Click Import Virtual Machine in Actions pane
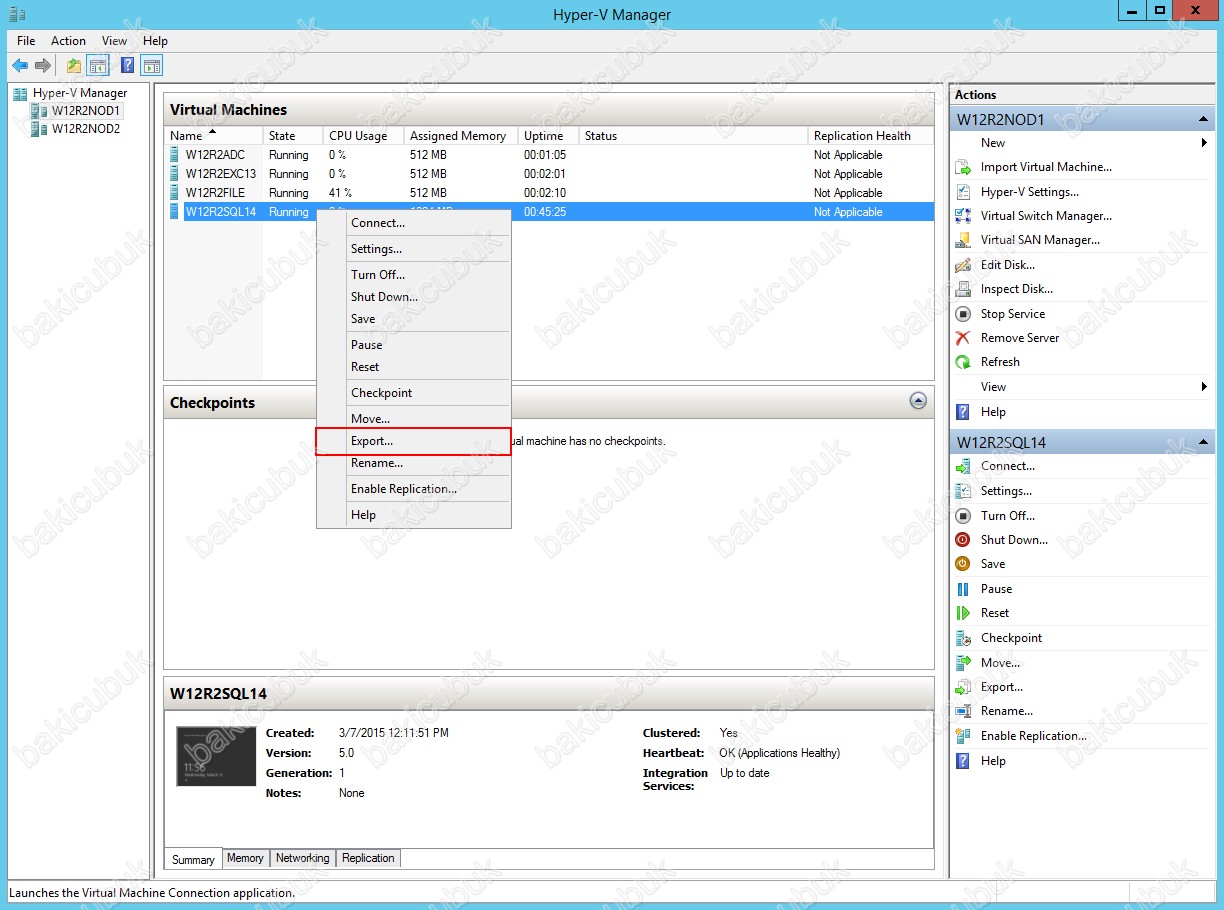The image size is (1224, 910). pyautogui.click(x=1046, y=167)
